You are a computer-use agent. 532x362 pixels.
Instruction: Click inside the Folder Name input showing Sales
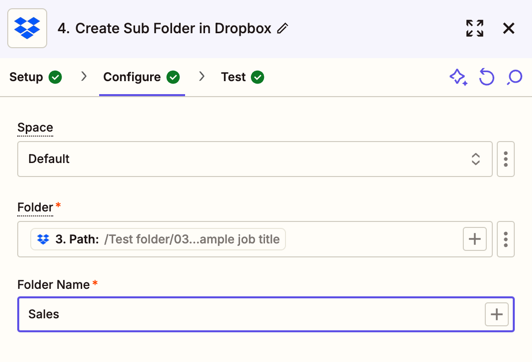pyautogui.click(x=251, y=314)
